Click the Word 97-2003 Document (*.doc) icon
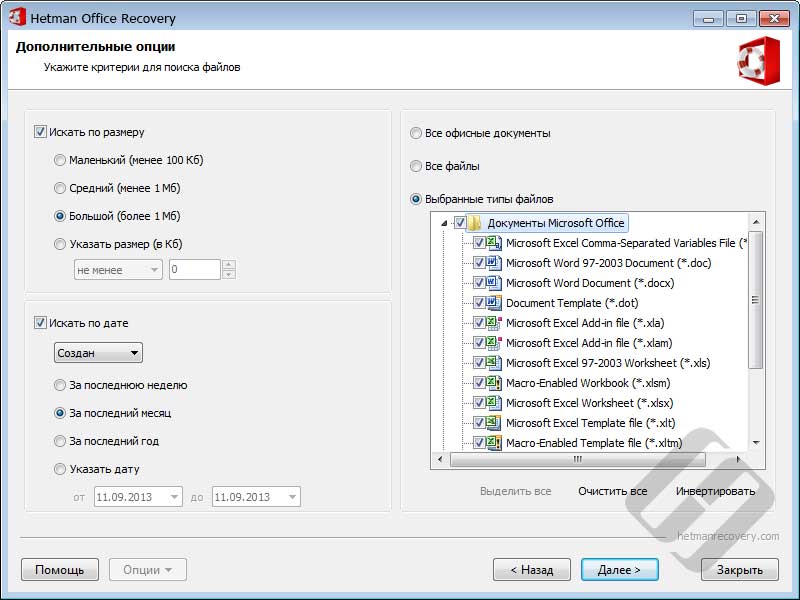Viewport: 800px width, 600px height. 494,263
